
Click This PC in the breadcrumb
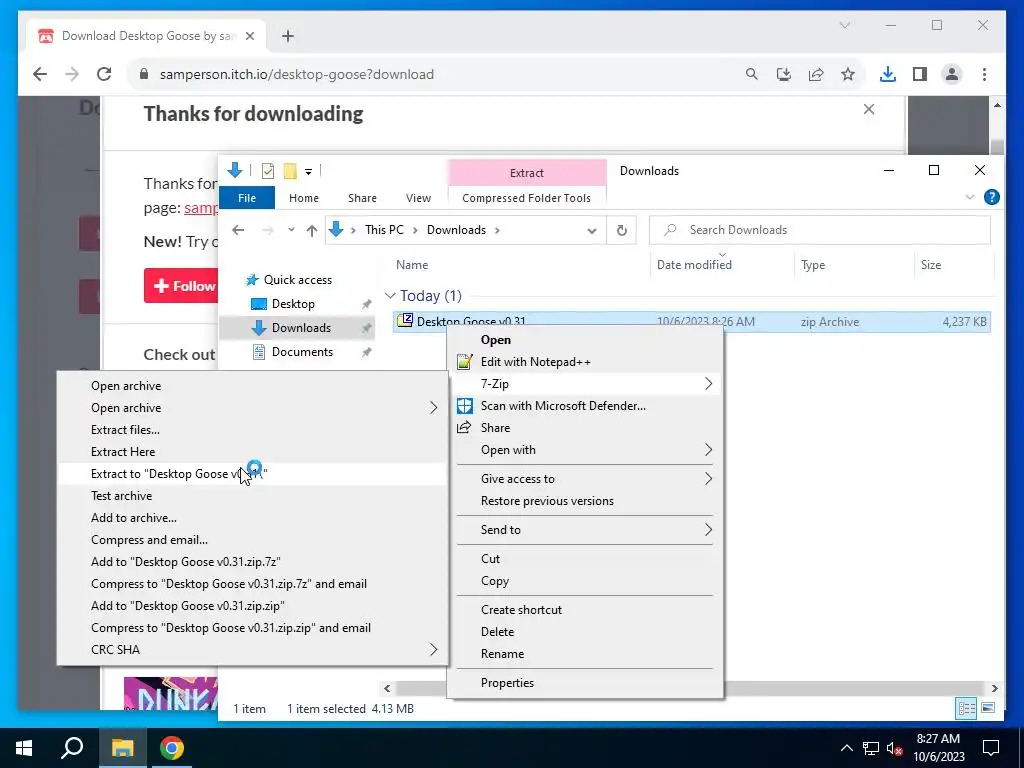(x=384, y=230)
